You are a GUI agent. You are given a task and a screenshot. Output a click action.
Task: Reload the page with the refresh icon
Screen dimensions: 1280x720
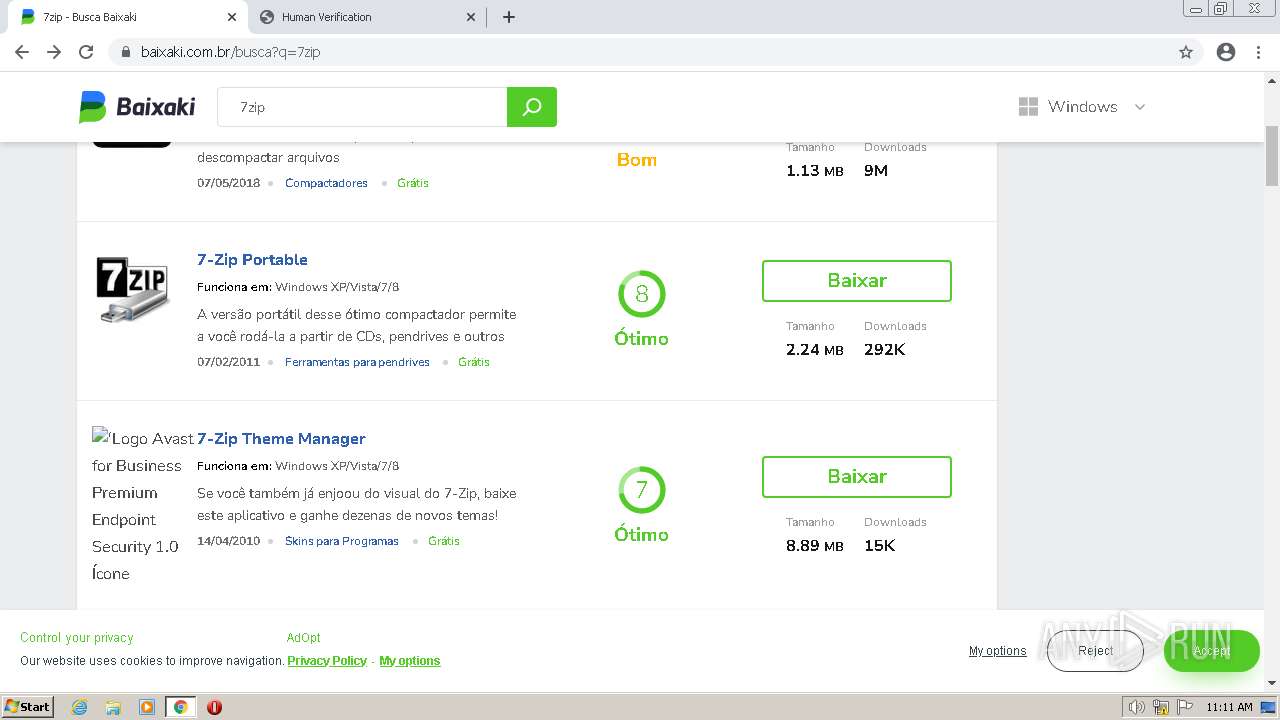(86, 52)
